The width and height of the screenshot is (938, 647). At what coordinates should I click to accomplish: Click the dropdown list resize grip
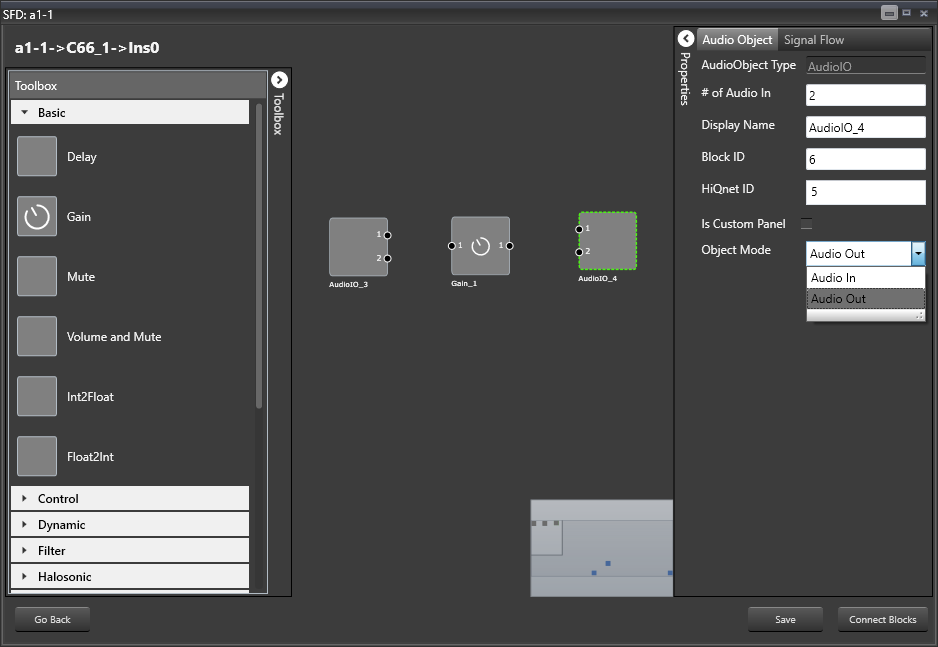point(919,315)
